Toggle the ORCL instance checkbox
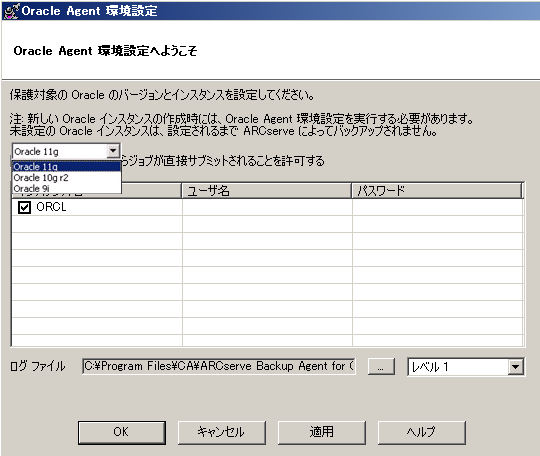 [24, 207]
